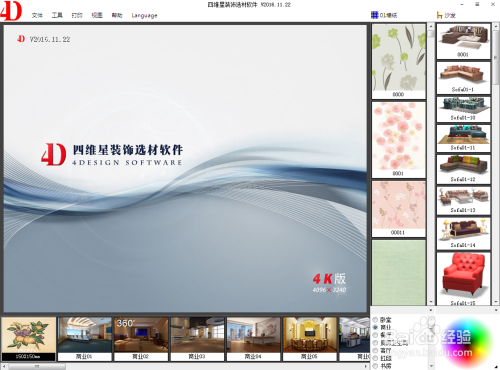Select the plain green textured wallpaper
This screenshot has width=500, height=370.
click(x=399, y=272)
